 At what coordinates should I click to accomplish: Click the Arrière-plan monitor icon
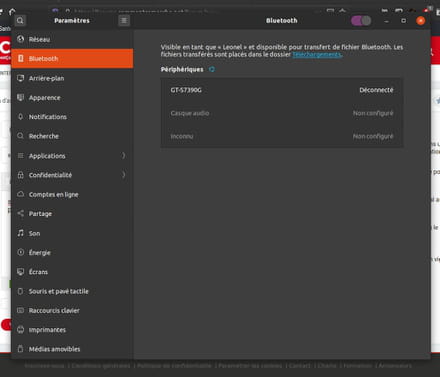pos(21,78)
